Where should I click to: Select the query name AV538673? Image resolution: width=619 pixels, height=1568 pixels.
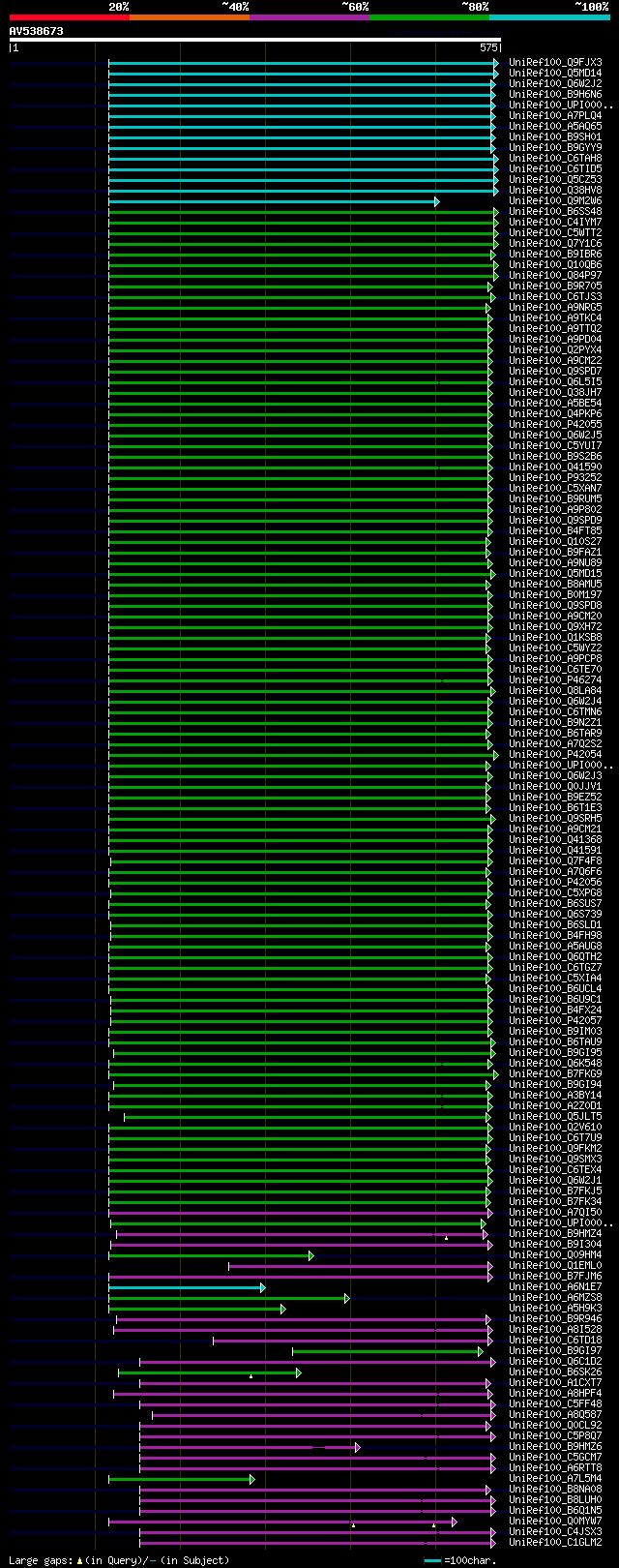tap(37, 31)
